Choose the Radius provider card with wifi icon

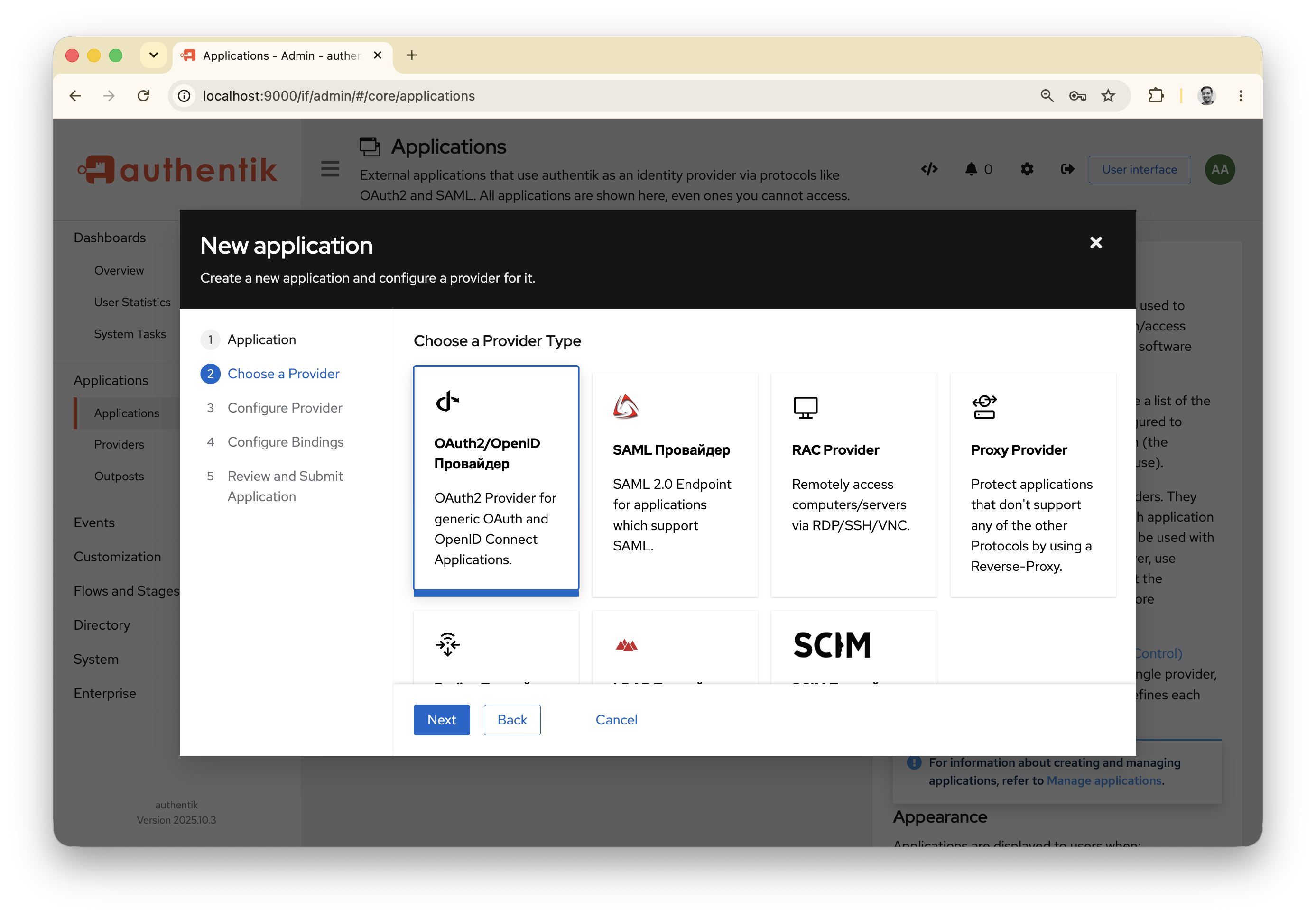[x=496, y=647]
